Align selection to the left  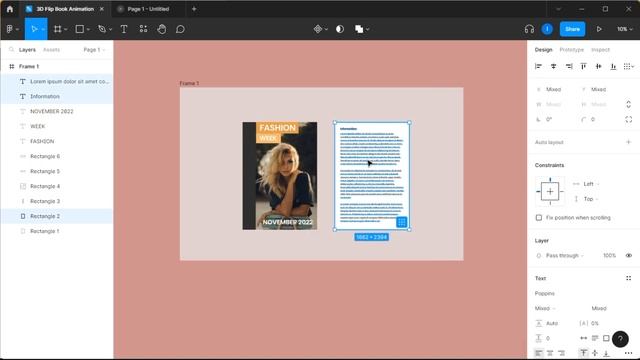(x=538, y=66)
